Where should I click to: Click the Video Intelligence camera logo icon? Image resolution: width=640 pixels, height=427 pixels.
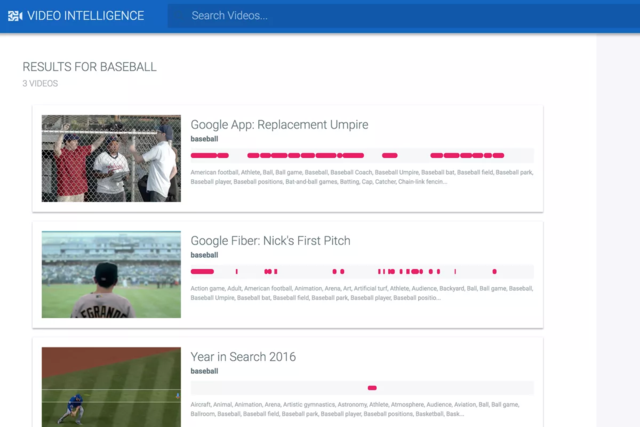[x=14, y=15]
